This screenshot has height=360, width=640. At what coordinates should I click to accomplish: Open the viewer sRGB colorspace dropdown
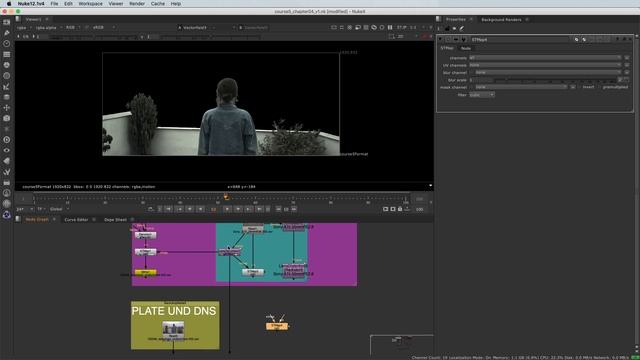(x=104, y=27)
